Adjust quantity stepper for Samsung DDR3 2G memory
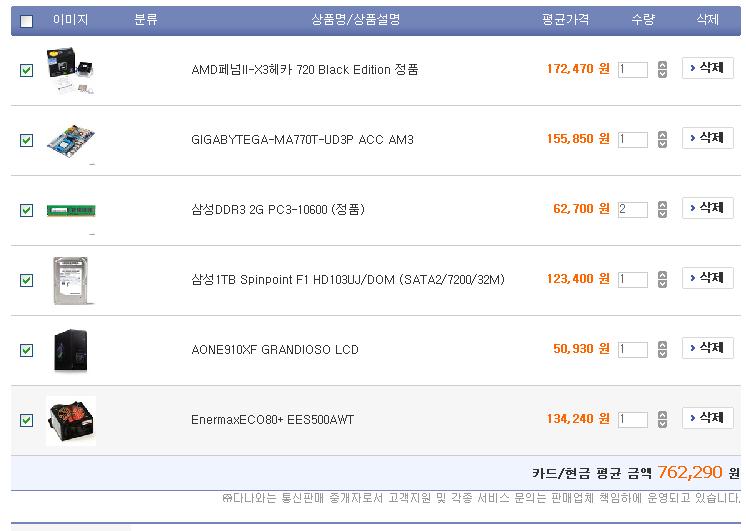The height and width of the screenshot is (531, 746). 662,209
